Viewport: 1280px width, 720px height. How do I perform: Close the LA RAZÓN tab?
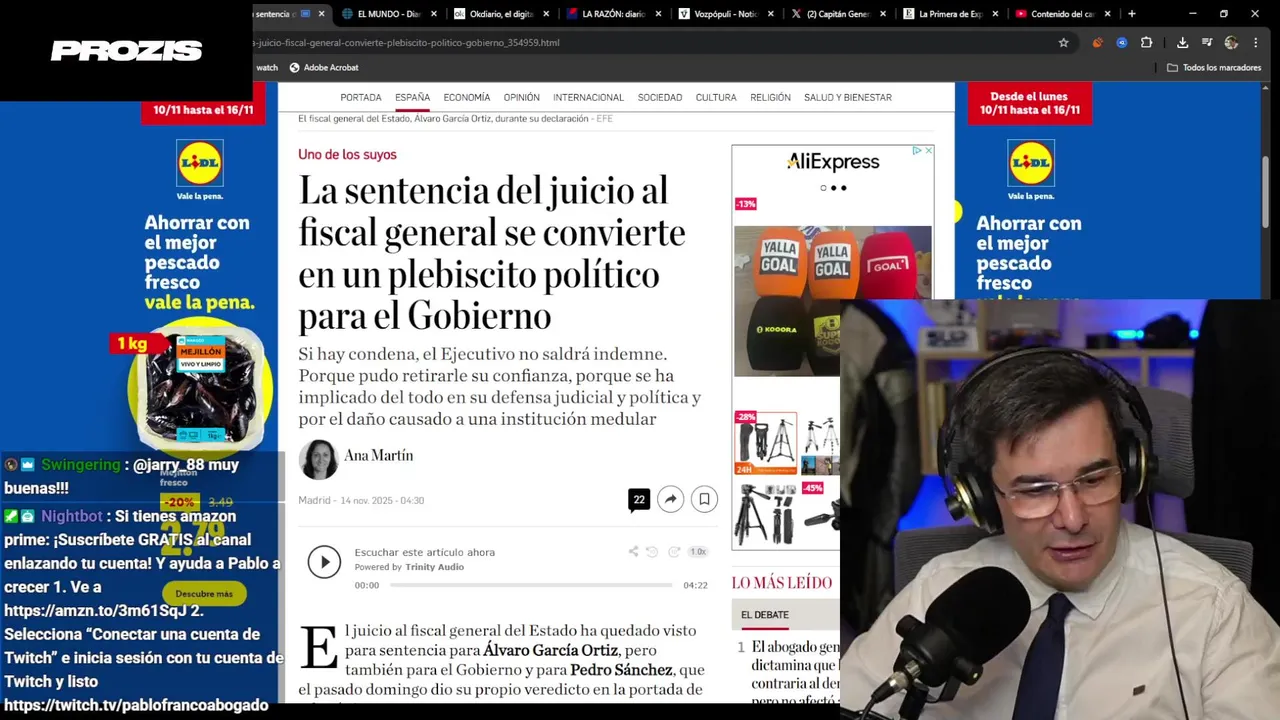pyautogui.click(x=658, y=14)
